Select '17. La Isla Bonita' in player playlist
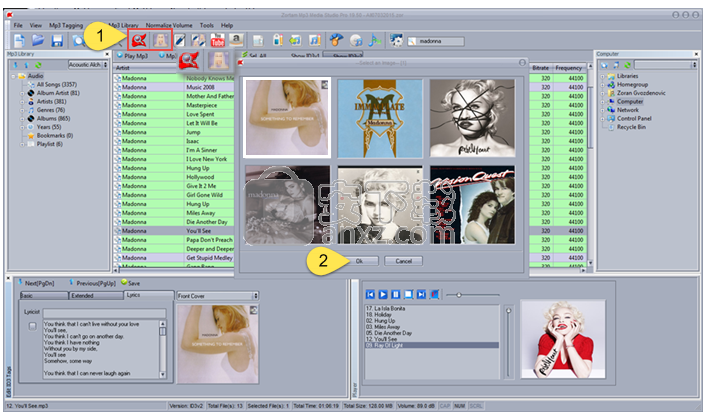 click(386, 308)
